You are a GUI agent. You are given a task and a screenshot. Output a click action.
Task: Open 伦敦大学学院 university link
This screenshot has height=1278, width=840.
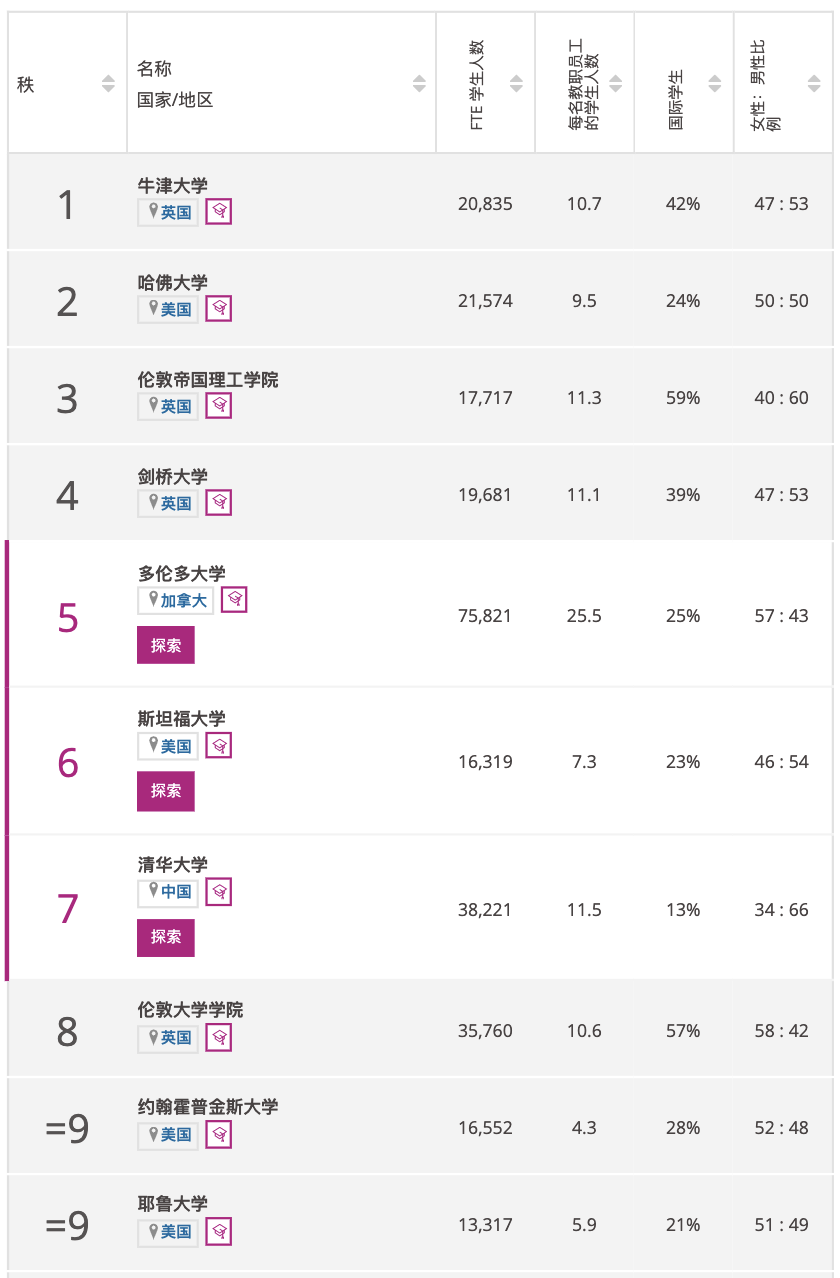[x=190, y=1010]
